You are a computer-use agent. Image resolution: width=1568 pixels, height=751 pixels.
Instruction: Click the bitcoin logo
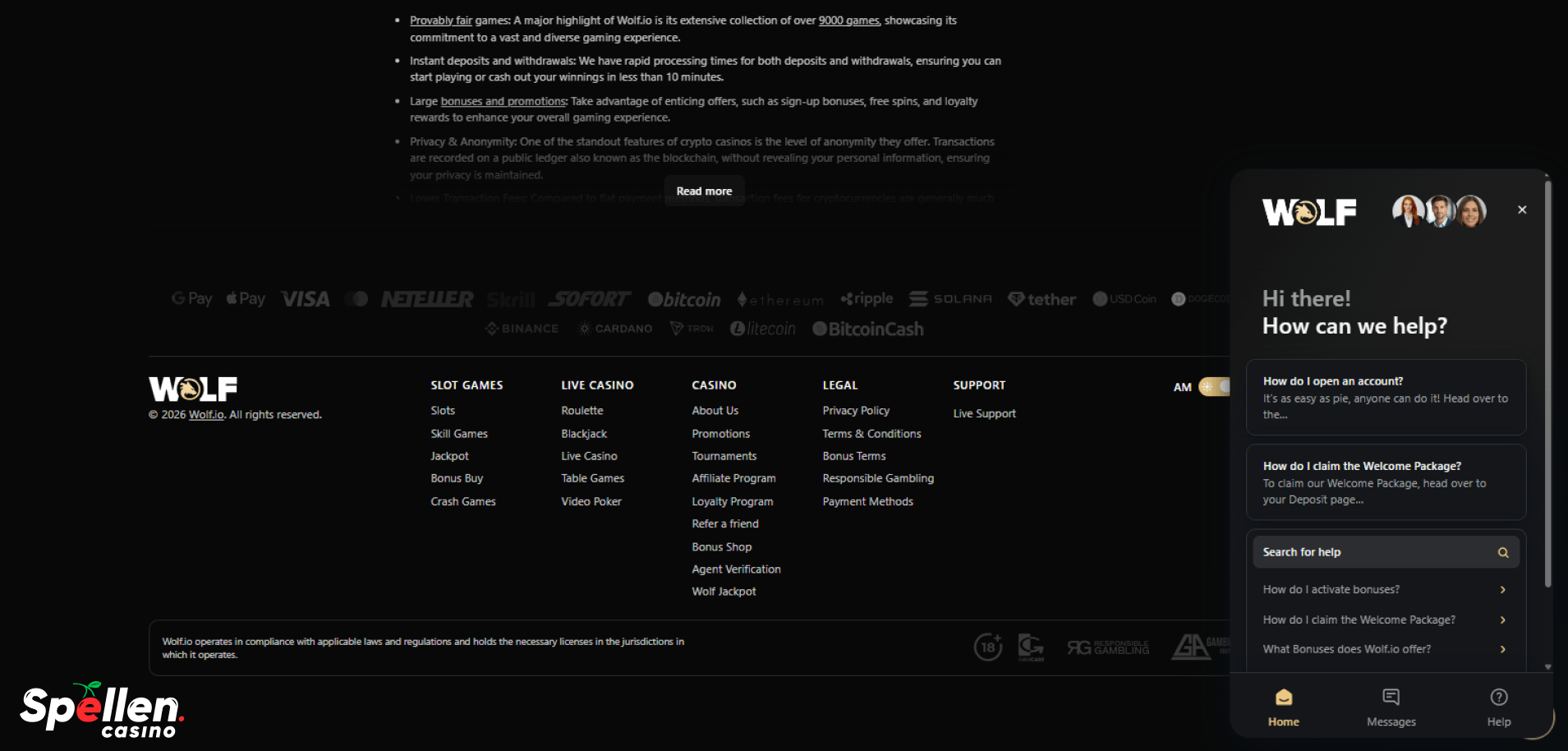684,300
